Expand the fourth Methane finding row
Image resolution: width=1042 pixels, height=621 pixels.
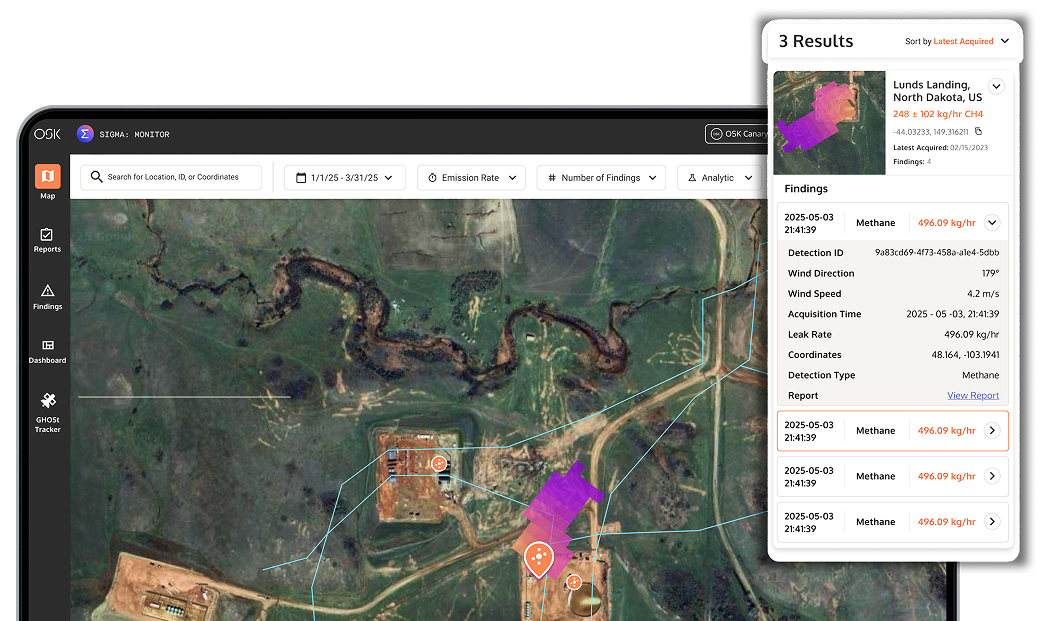coord(991,522)
